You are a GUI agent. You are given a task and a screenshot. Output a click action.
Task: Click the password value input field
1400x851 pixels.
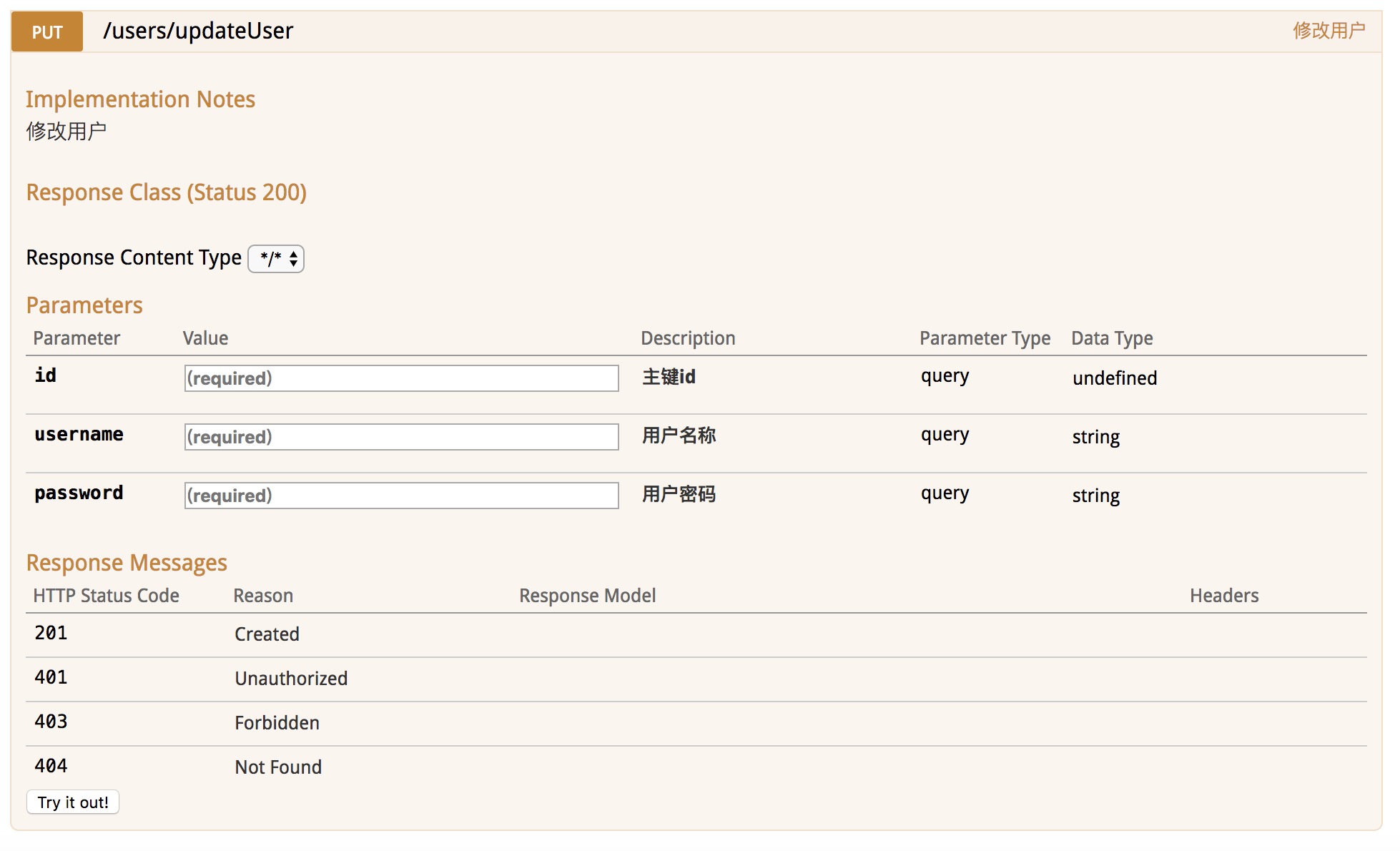click(x=401, y=496)
